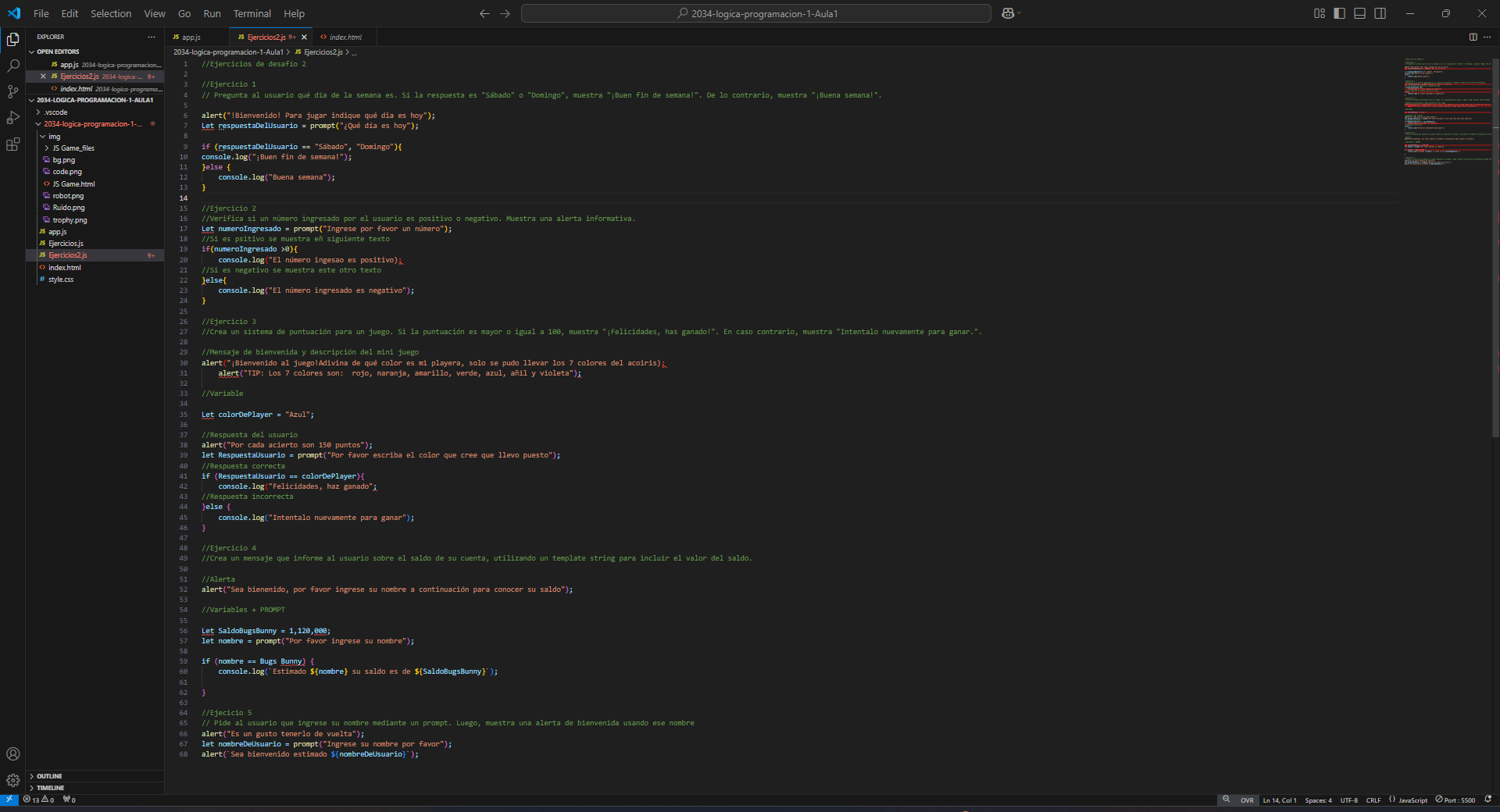Screen dimensions: 1500x812
Task: Change the UTF-8 file encoding
Action: [1349, 800]
